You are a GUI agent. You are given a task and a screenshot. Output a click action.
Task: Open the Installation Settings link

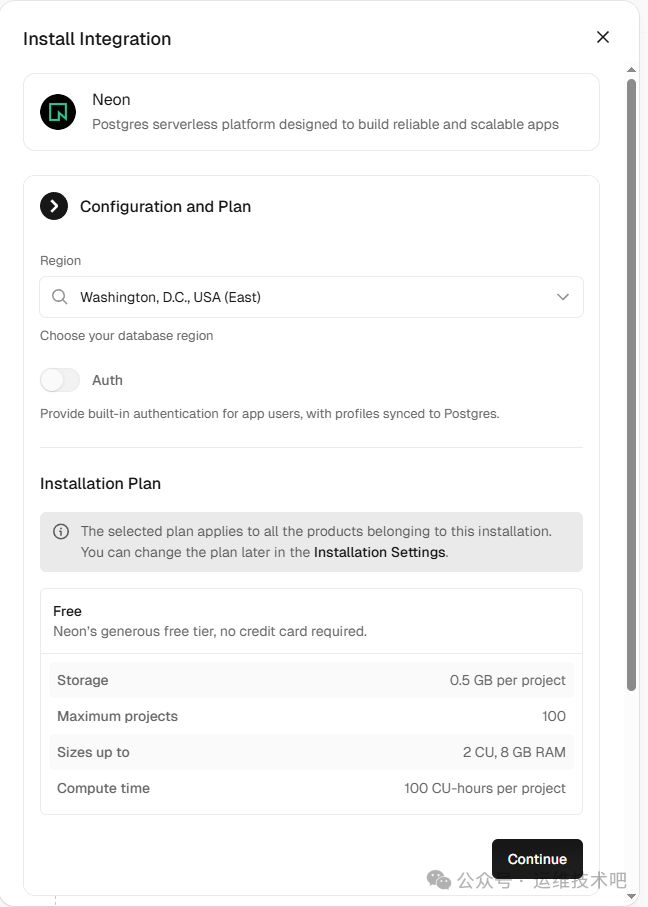(x=379, y=552)
